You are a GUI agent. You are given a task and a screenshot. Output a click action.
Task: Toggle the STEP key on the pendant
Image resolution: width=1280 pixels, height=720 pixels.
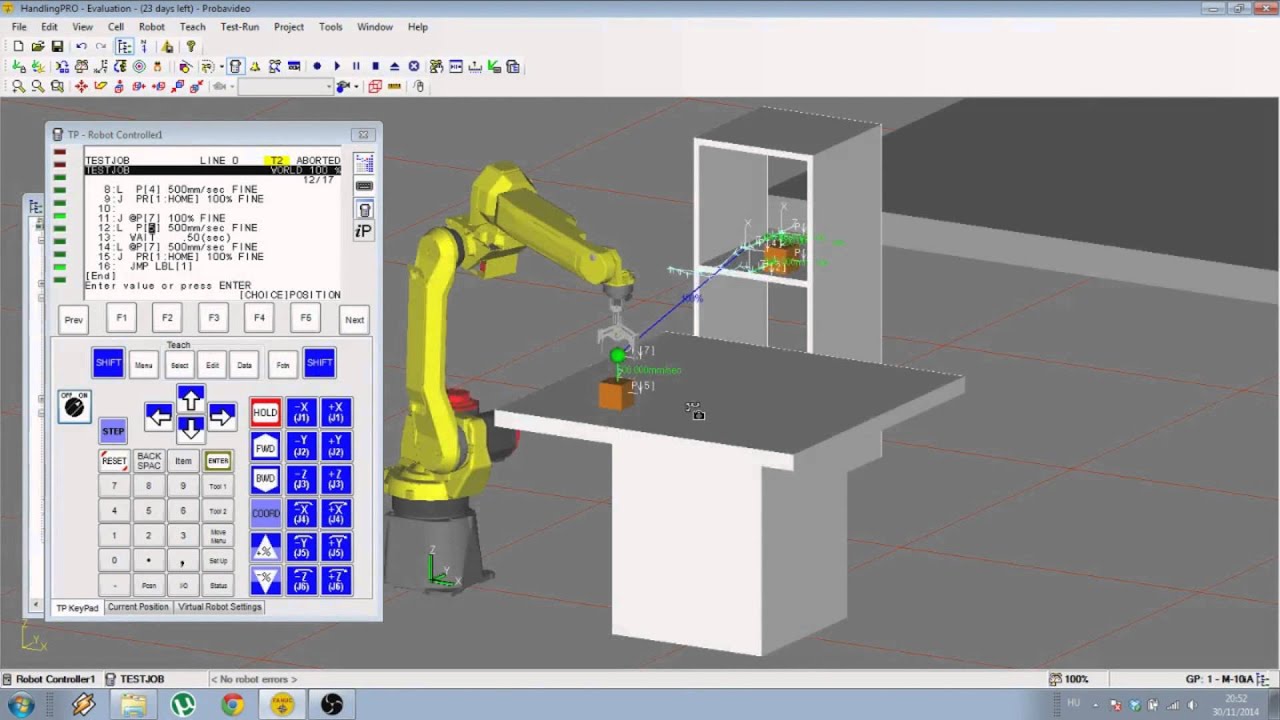coord(113,431)
